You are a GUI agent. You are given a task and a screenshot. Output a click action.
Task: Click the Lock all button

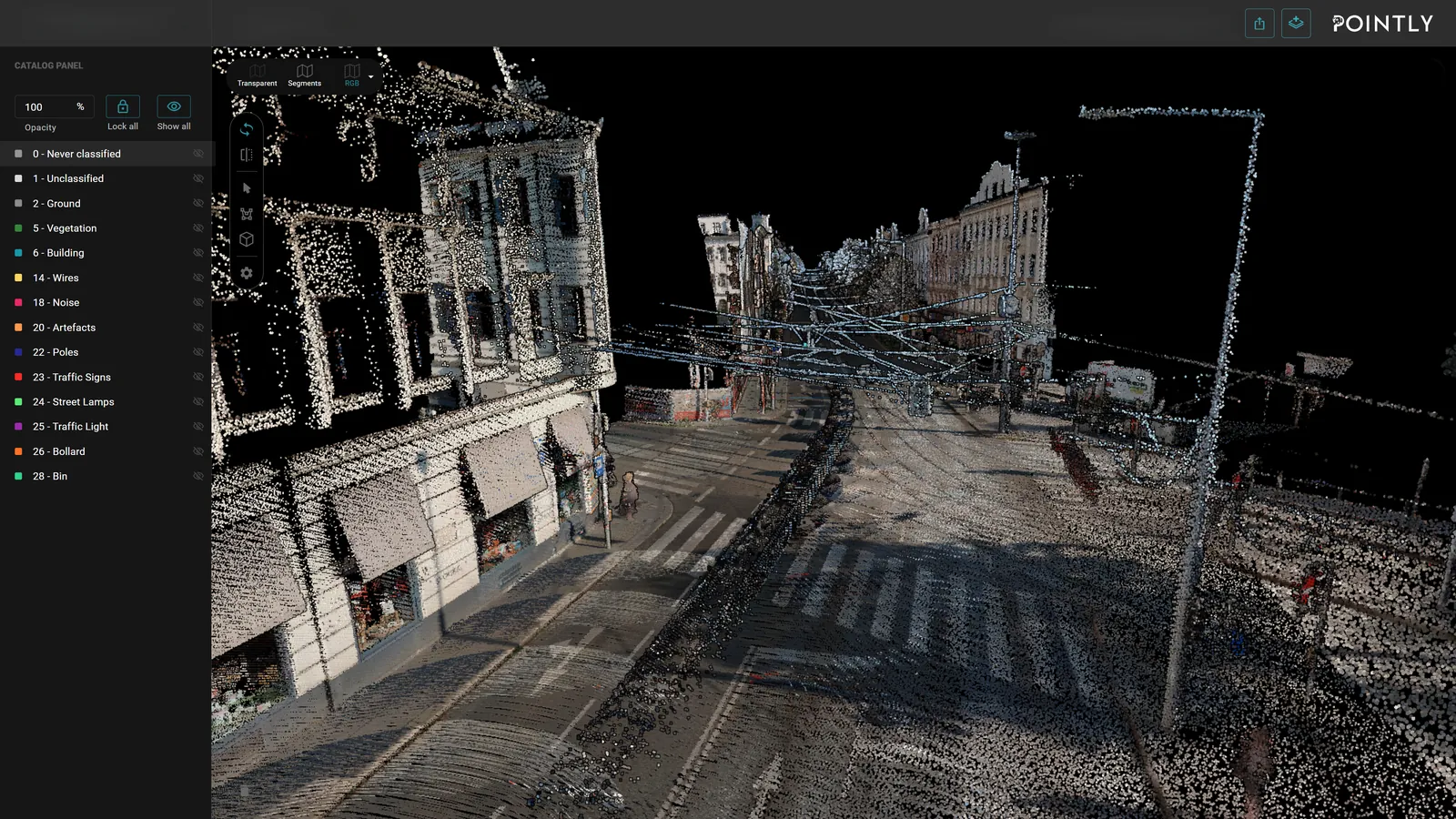pos(123,106)
